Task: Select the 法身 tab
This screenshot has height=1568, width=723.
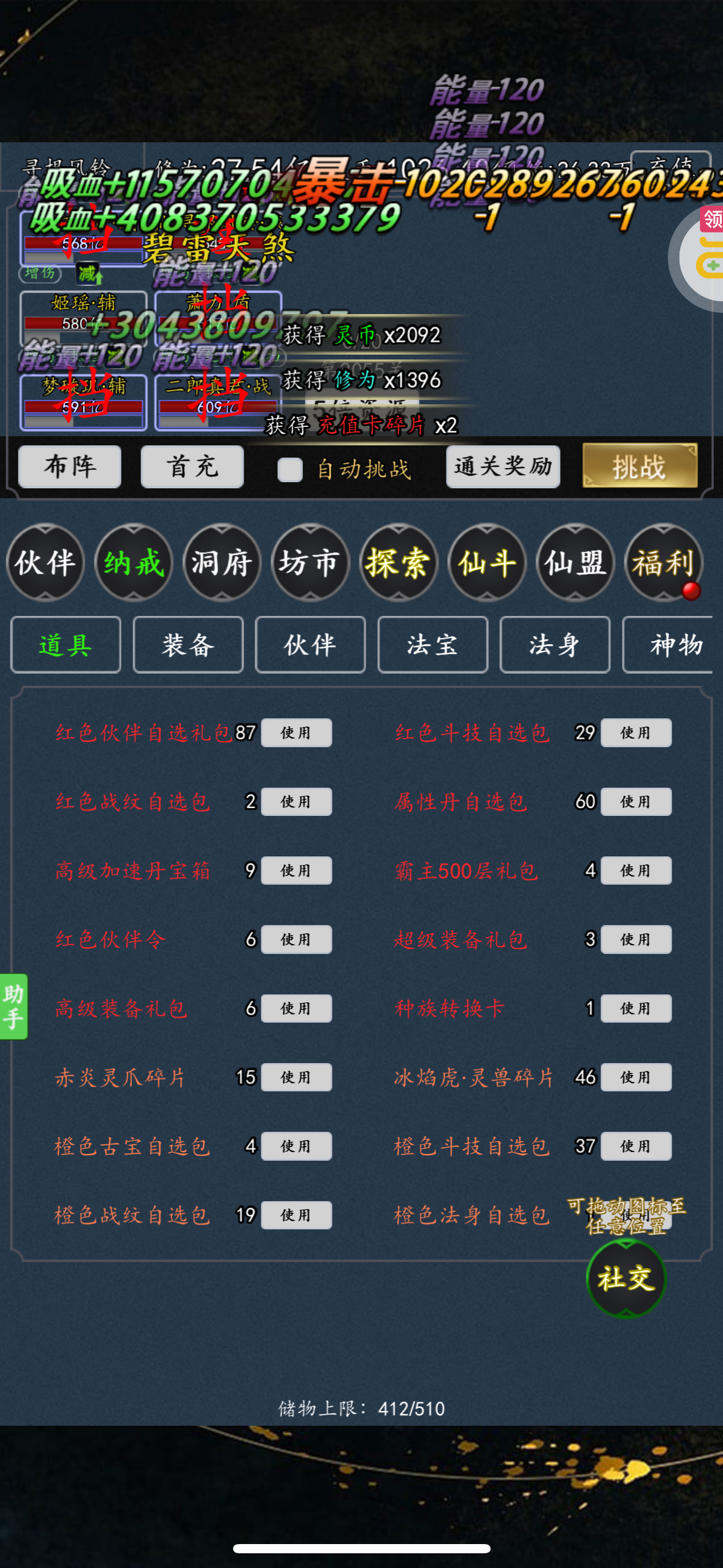Action: tap(554, 645)
